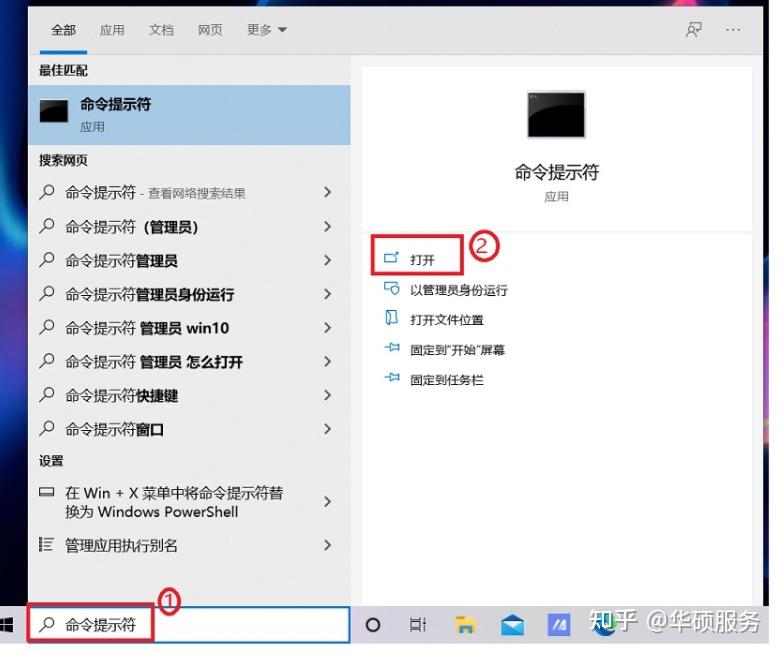Screen dimensions: 781x654
Task: Select suggestion 命令提示符 管理员 win10
Action: coord(189,328)
